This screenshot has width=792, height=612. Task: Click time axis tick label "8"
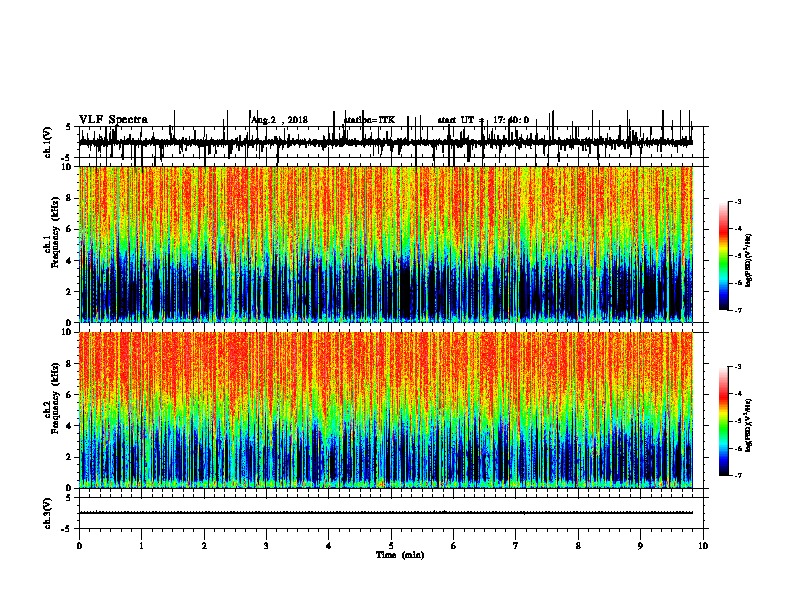click(x=578, y=546)
